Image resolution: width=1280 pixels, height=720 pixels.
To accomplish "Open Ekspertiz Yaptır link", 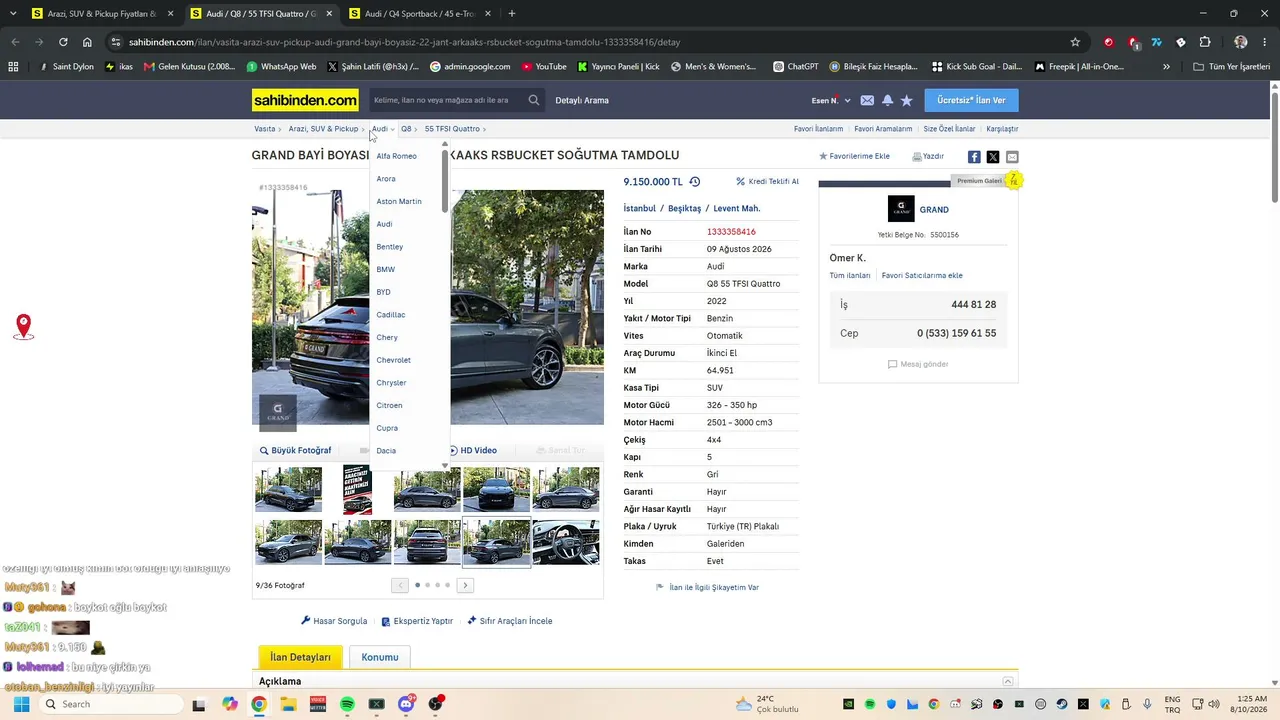I will 417,621.
